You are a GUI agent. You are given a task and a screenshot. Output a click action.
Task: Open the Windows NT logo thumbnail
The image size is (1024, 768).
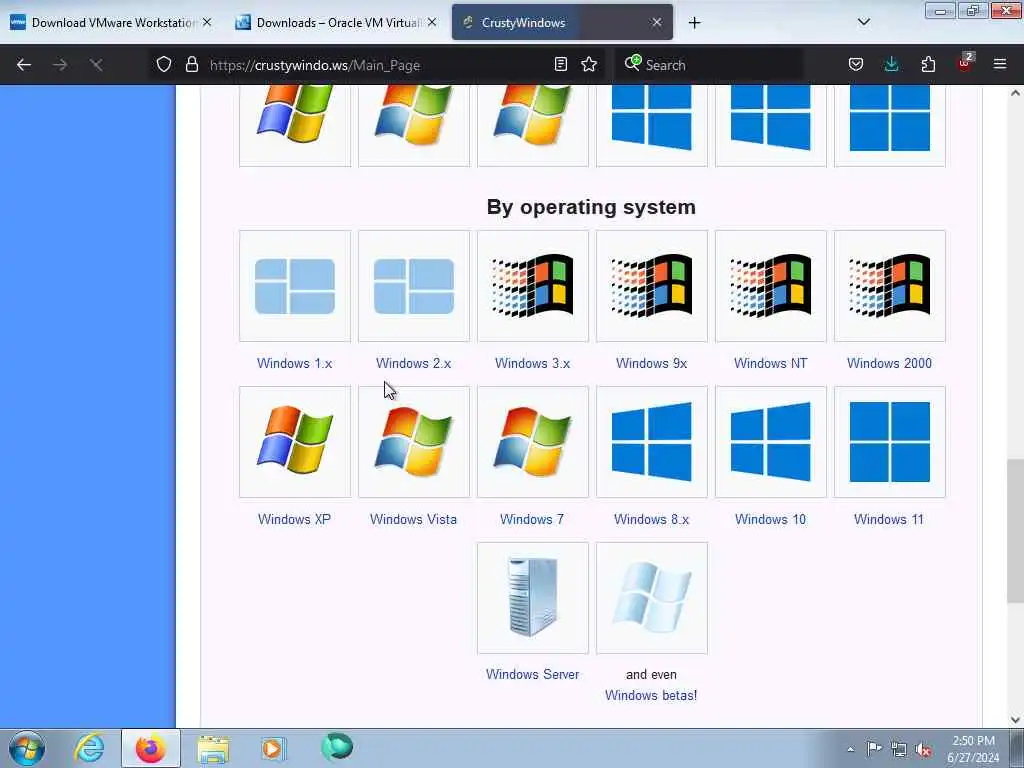point(771,286)
